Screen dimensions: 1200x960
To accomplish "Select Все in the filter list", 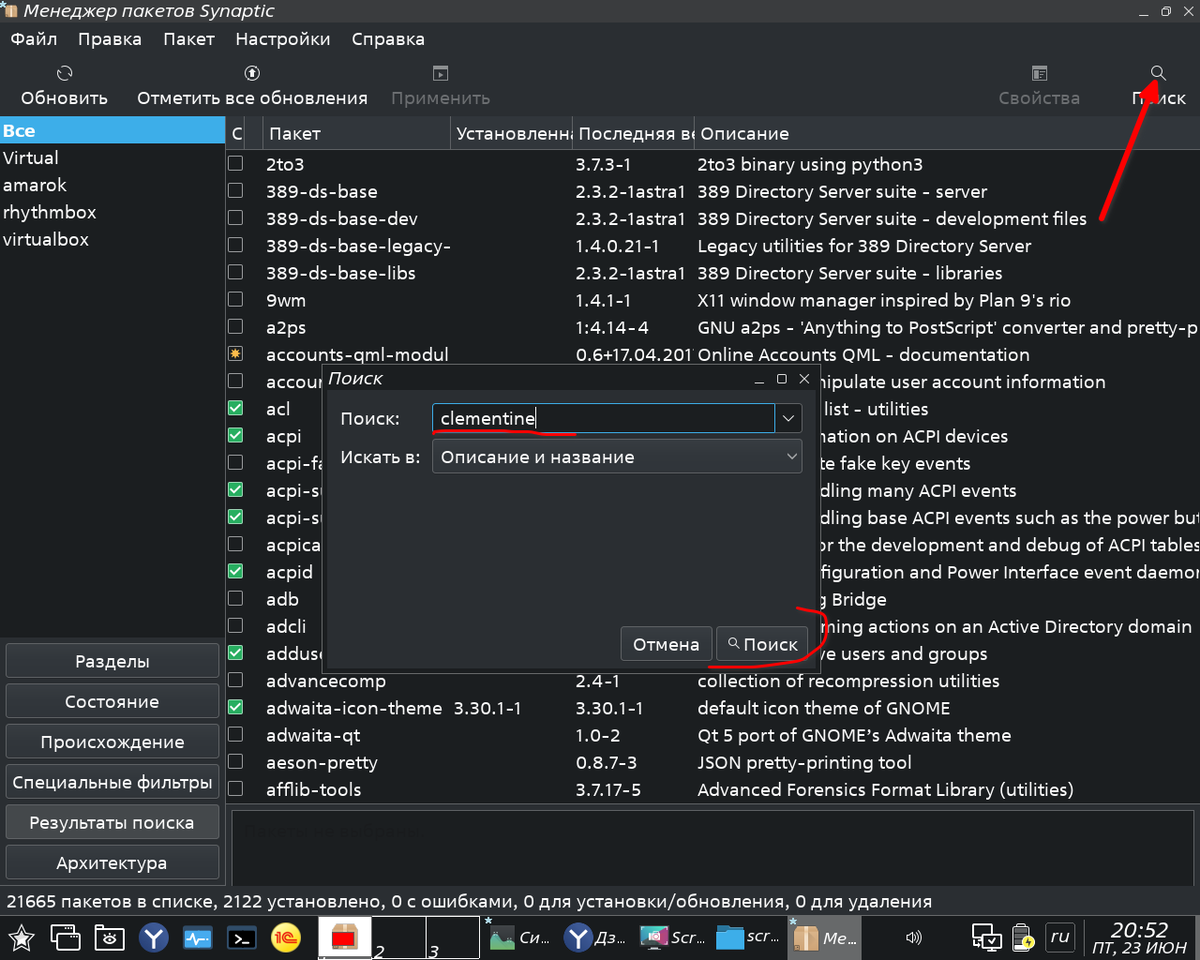I will coord(112,131).
